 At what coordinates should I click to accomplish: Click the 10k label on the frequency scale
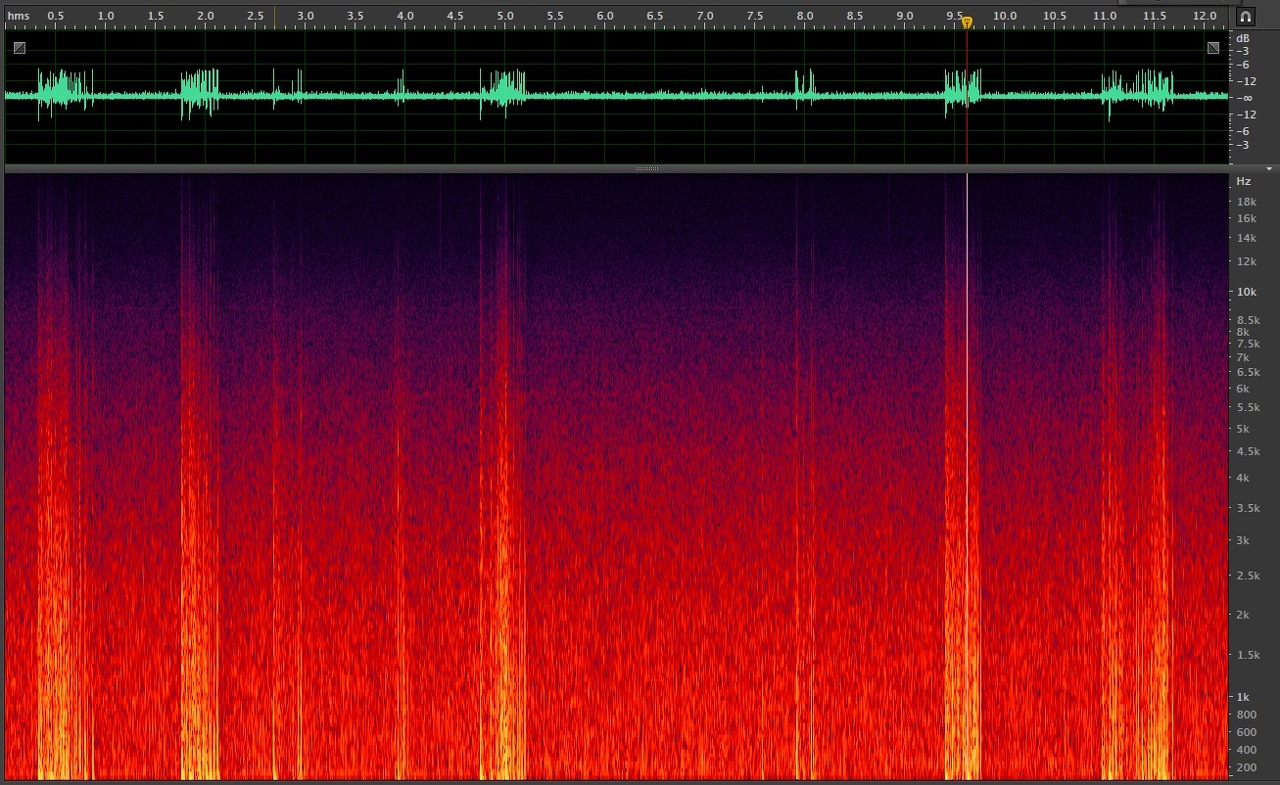(x=1247, y=292)
